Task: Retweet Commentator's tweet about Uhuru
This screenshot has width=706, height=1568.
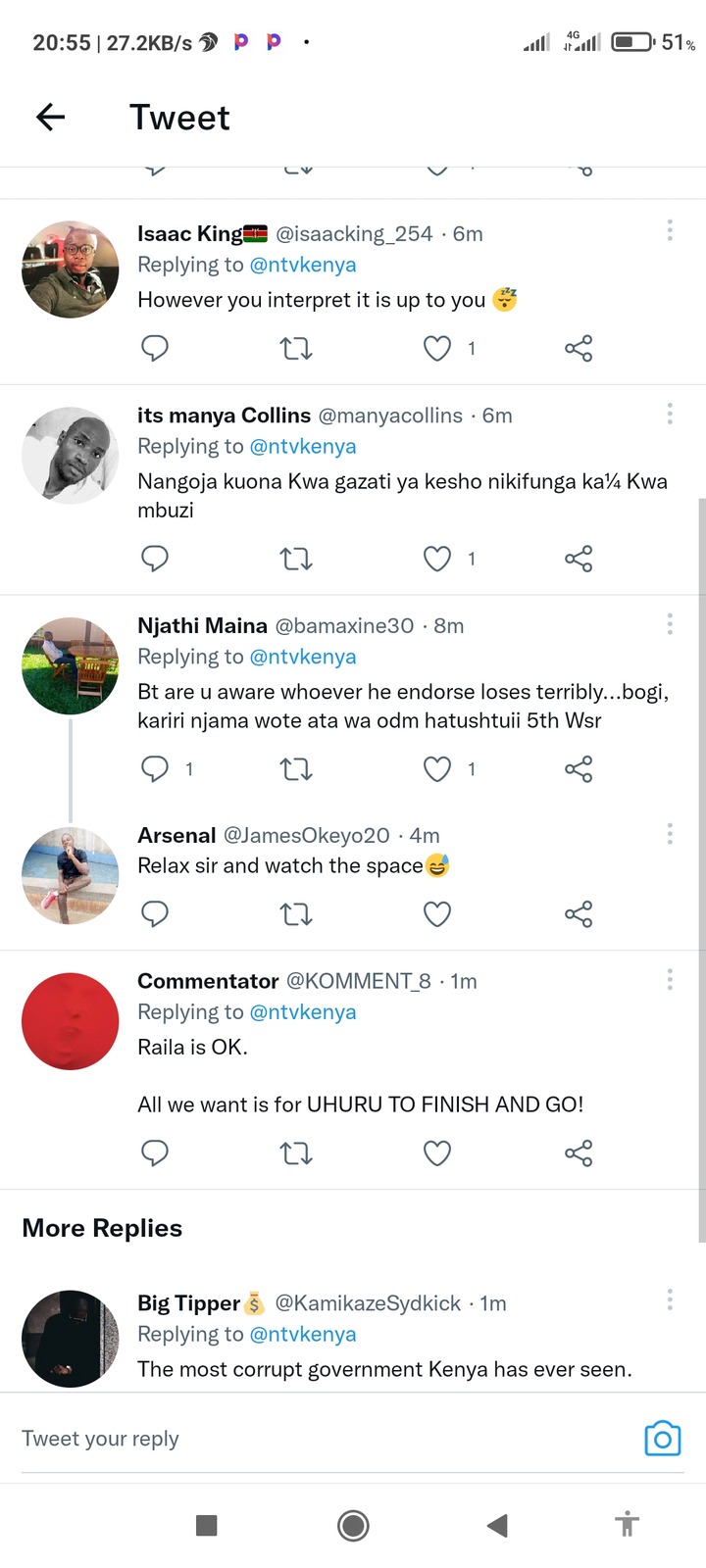Action: [x=296, y=1153]
